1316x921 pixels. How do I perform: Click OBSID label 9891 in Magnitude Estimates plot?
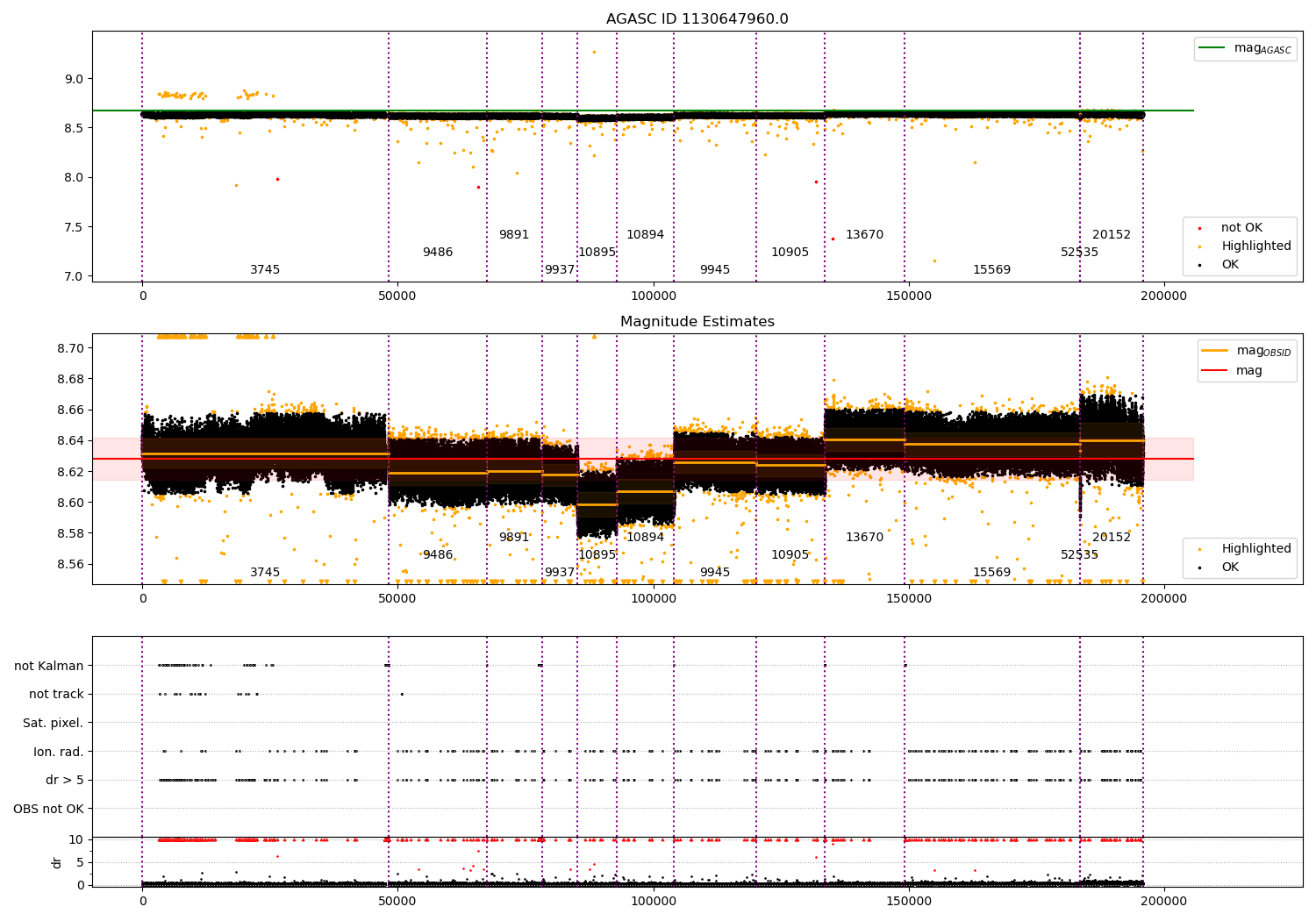[514, 538]
